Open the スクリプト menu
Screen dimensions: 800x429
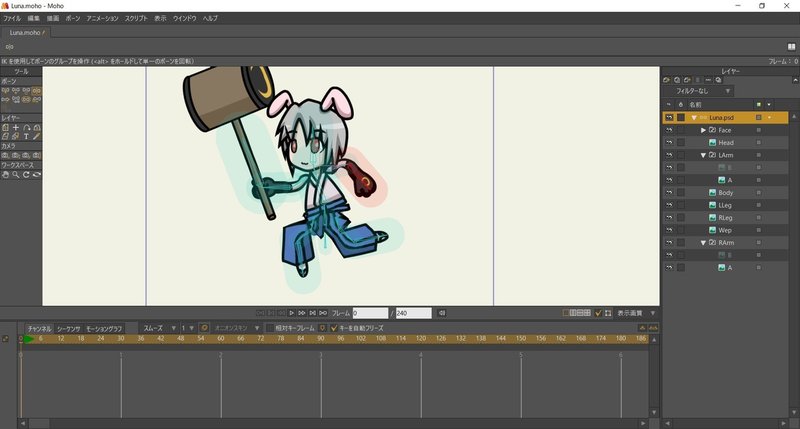click(136, 18)
